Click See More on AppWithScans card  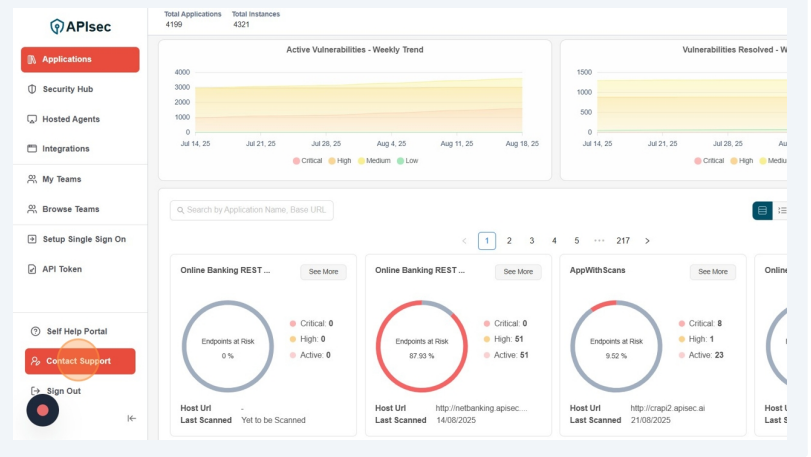click(712, 272)
